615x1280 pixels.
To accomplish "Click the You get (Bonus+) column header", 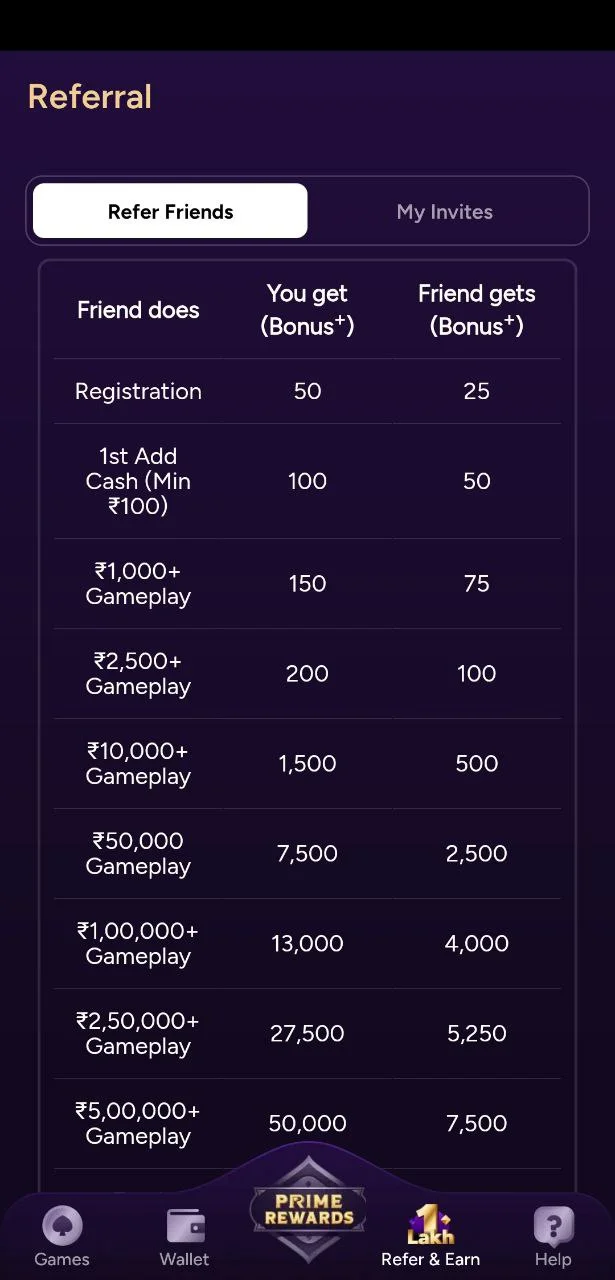I will (x=307, y=310).
